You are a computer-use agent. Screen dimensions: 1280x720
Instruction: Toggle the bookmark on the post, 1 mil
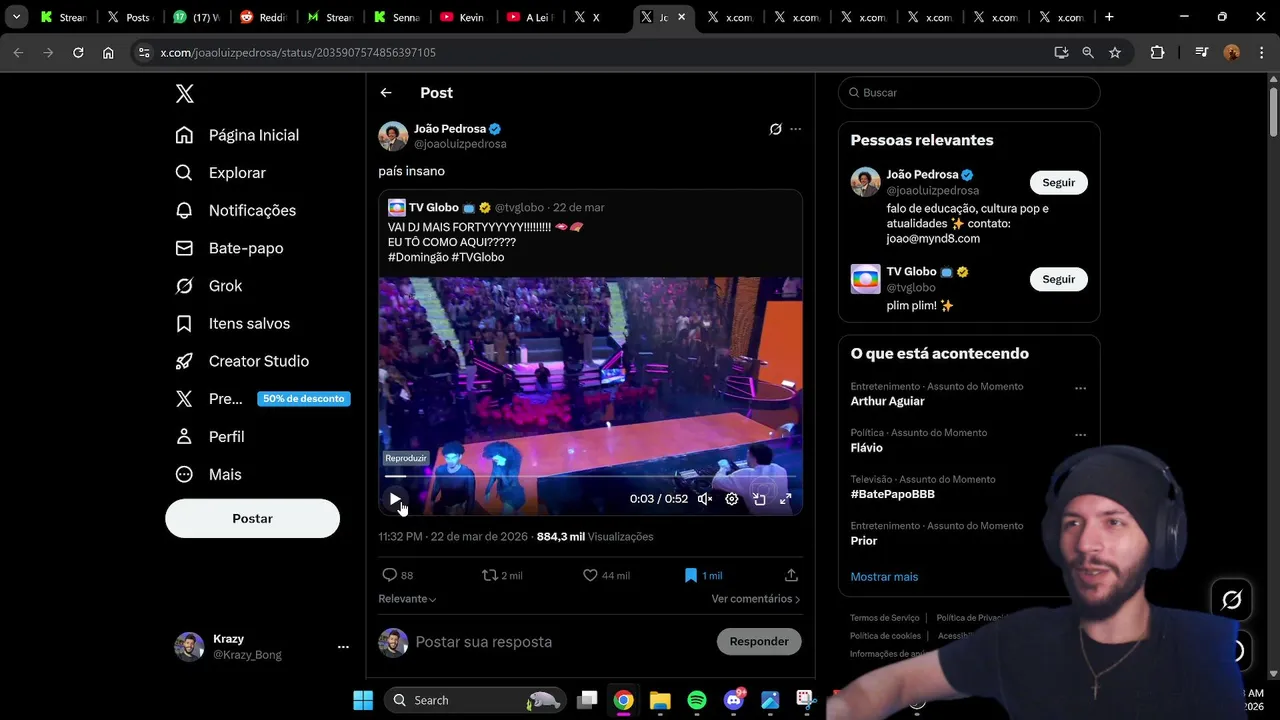(703, 575)
